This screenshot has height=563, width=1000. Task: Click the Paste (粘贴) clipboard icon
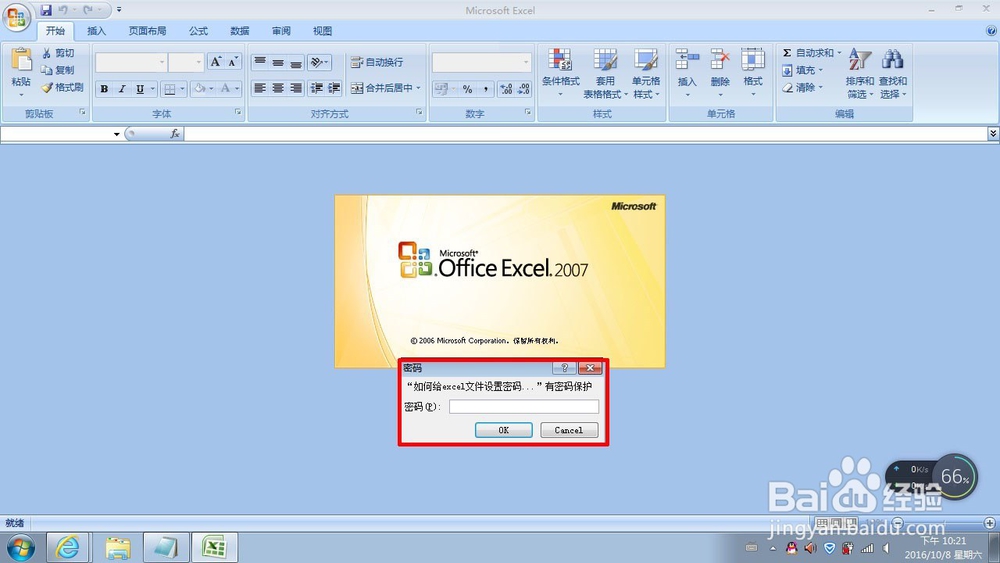pyautogui.click(x=21, y=60)
